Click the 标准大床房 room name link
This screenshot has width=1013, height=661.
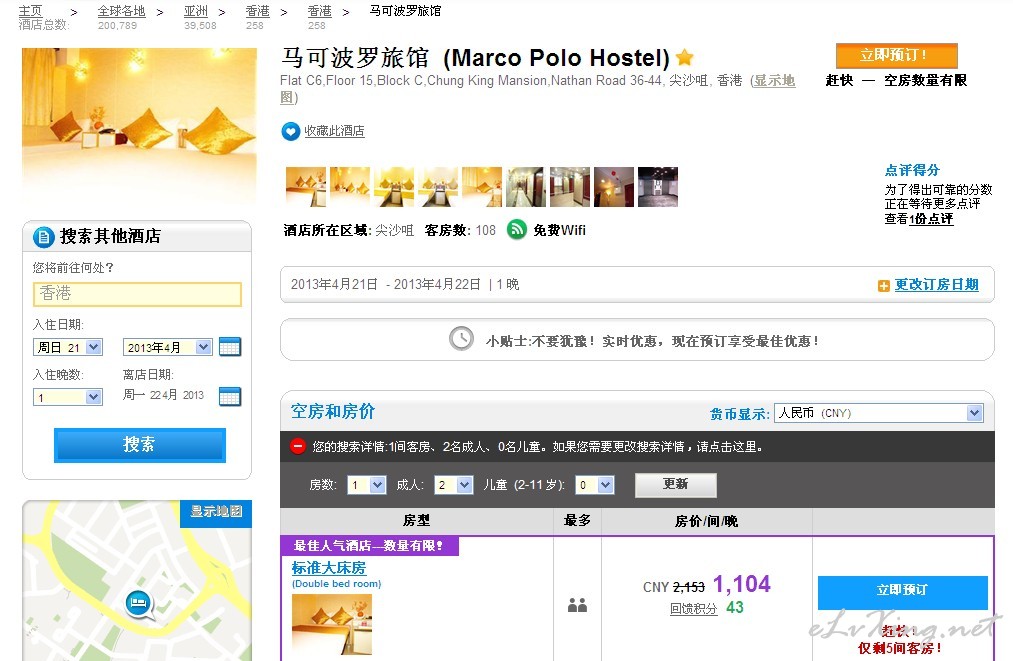click(329, 568)
